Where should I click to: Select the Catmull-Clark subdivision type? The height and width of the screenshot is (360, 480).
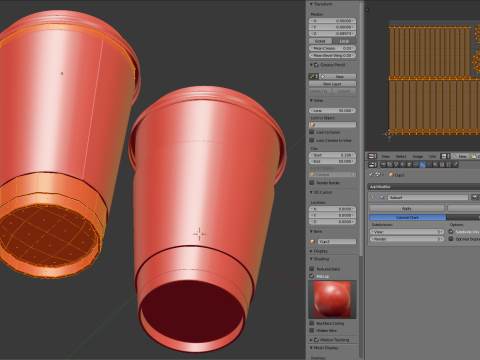coord(407,217)
